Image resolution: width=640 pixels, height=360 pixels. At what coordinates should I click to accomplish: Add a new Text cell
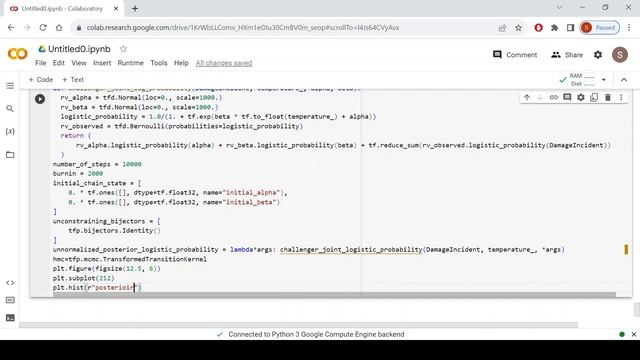[x=73, y=80]
